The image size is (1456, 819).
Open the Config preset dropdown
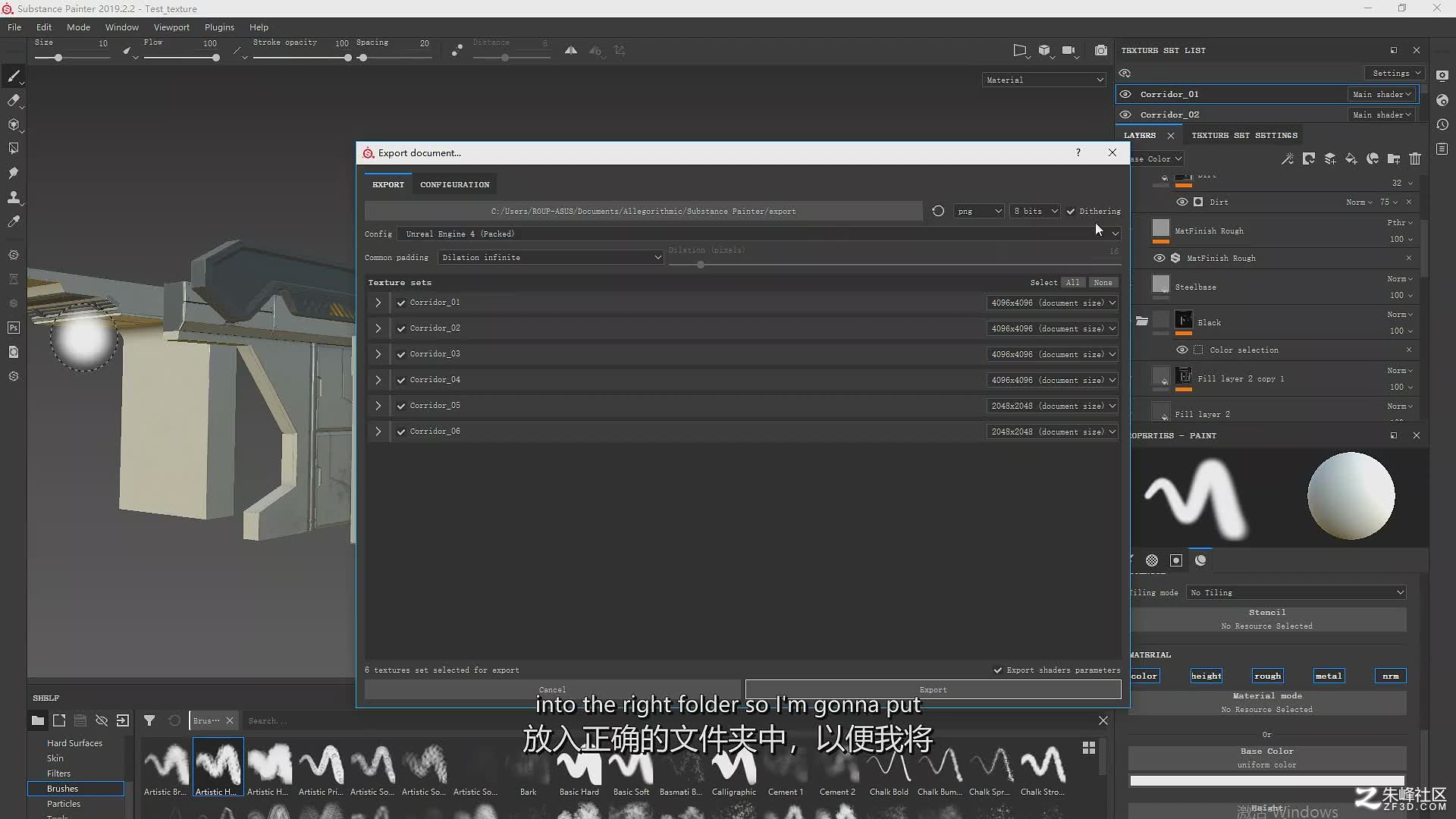[x=759, y=234]
